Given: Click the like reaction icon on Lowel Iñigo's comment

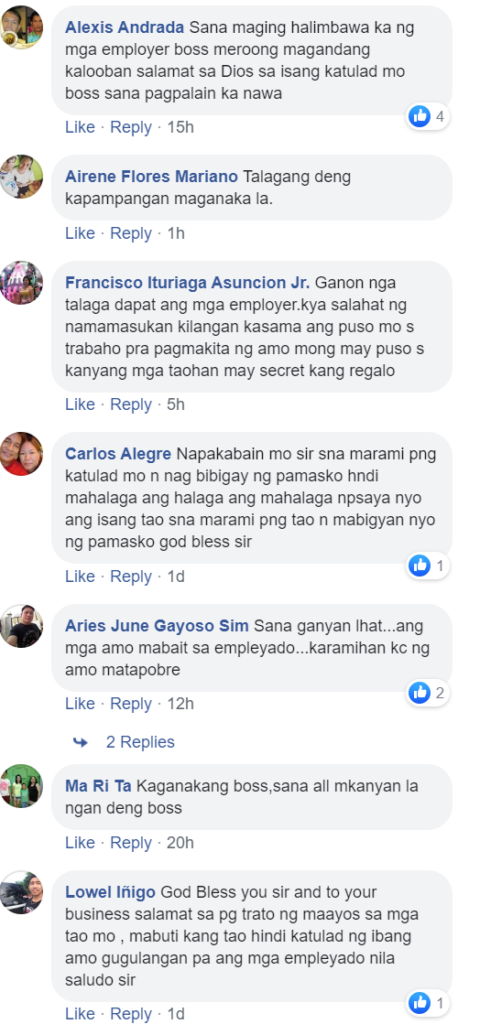Looking at the screenshot, I should pyautogui.click(x=419, y=1002).
